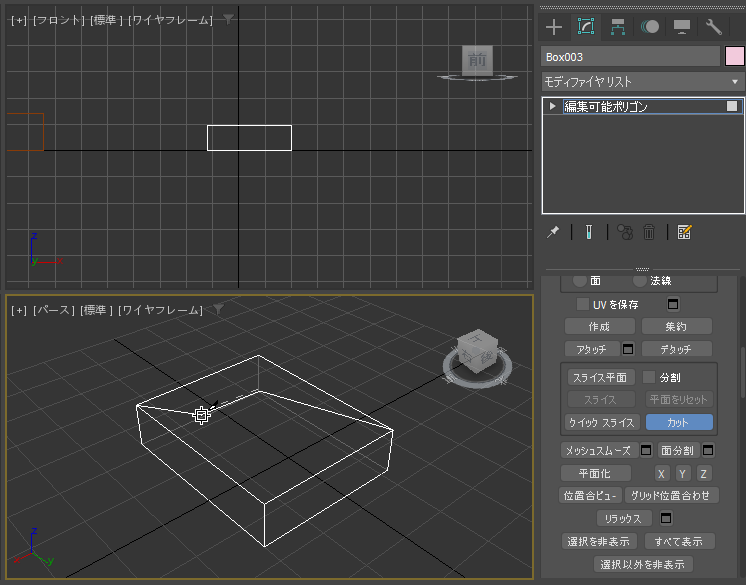This screenshot has height=585, width=746.
Task: Enable the 分割 checkbox
Action: (649, 377)
